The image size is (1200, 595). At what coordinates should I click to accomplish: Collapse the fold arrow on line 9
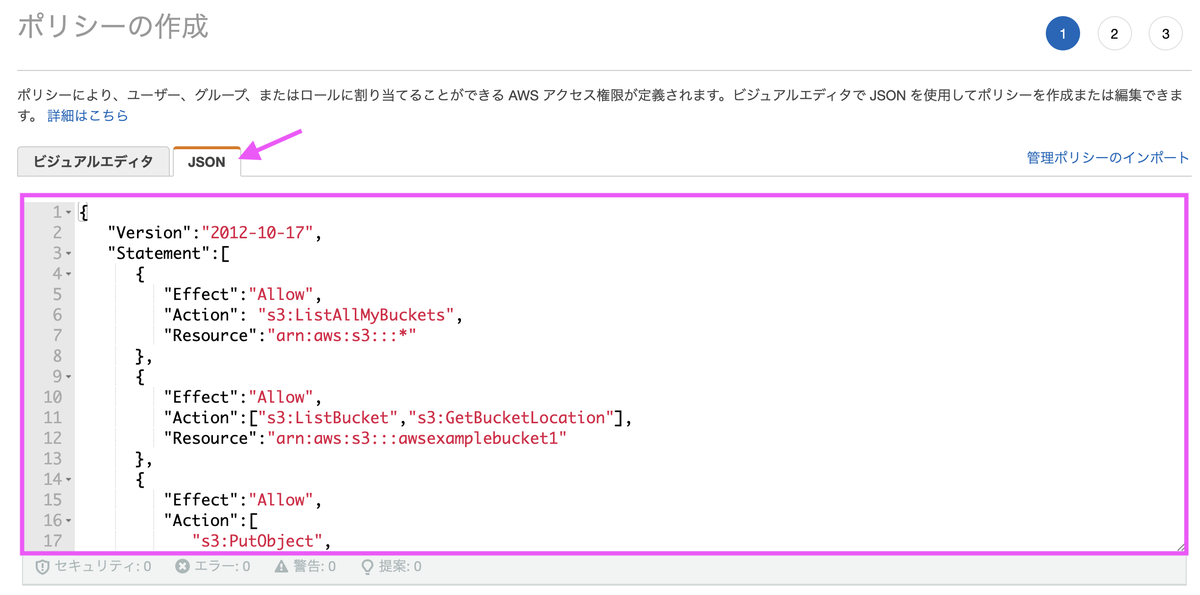[x=68, y=376]
